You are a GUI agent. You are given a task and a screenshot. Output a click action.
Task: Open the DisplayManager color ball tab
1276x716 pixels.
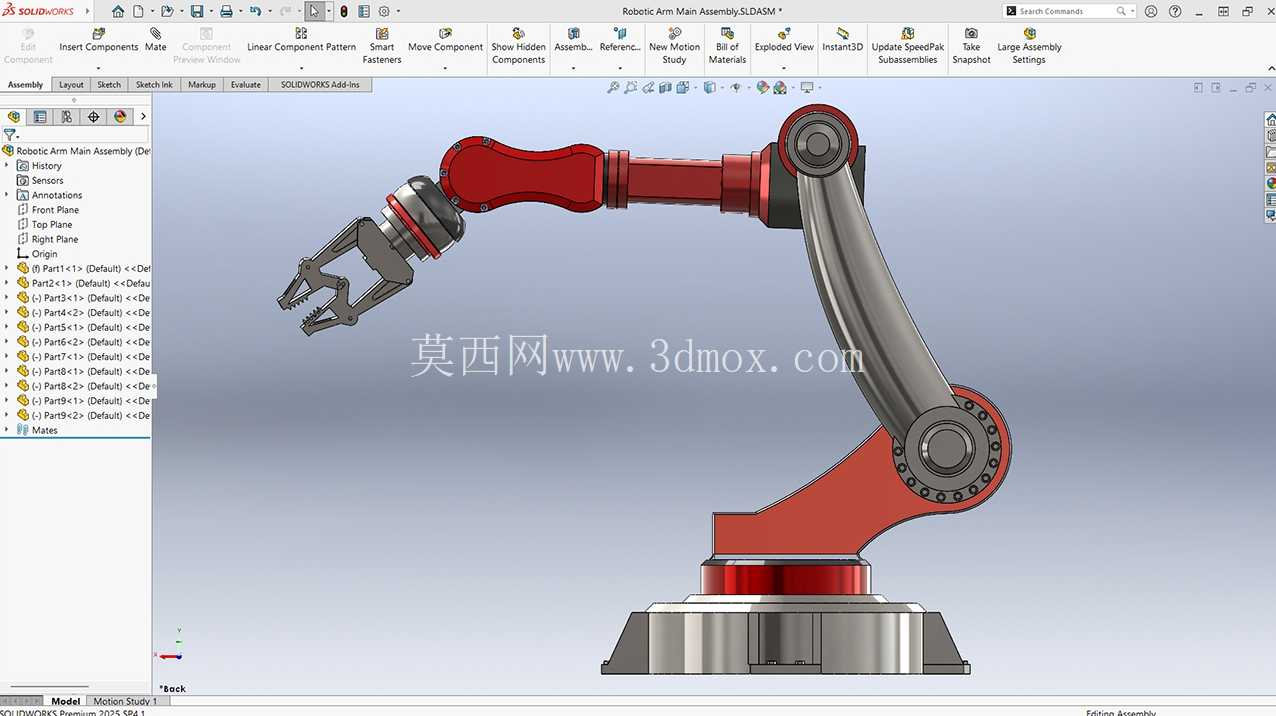click(120, 116)
